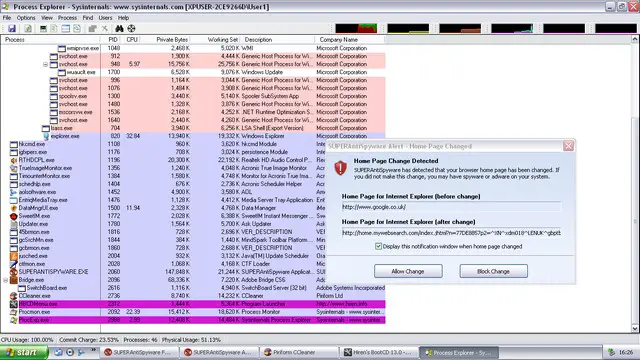Sort by the Company Name column header
The image size is (640, 360).
pyautogui.click(x=349, y=40)
